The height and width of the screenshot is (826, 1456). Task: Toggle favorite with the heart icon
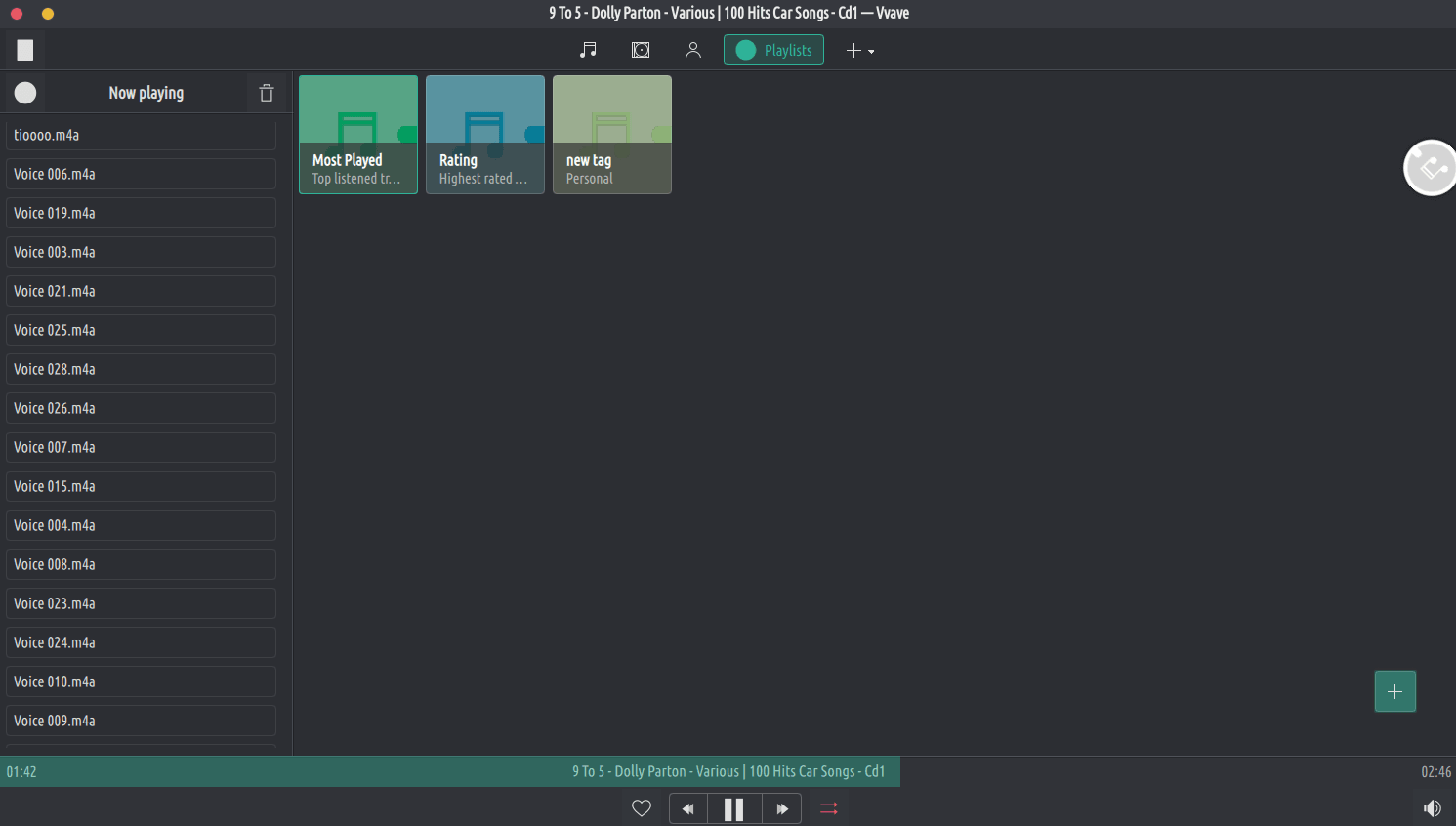642,808
